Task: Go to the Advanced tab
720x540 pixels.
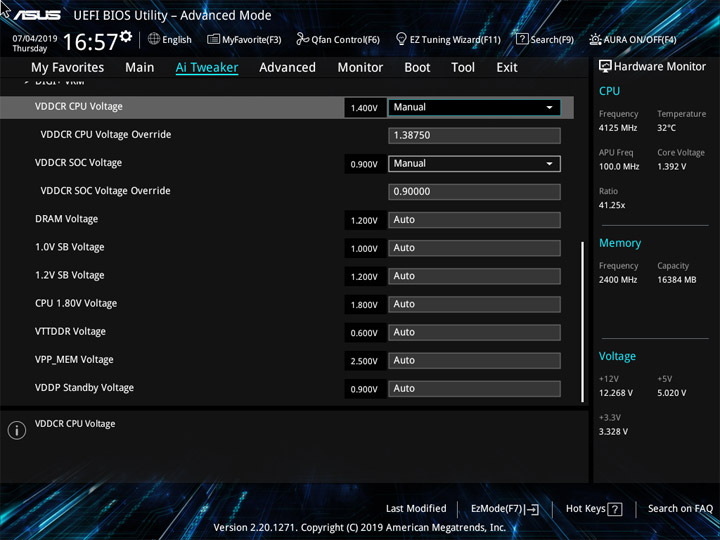Action: (x=287, y=68)
